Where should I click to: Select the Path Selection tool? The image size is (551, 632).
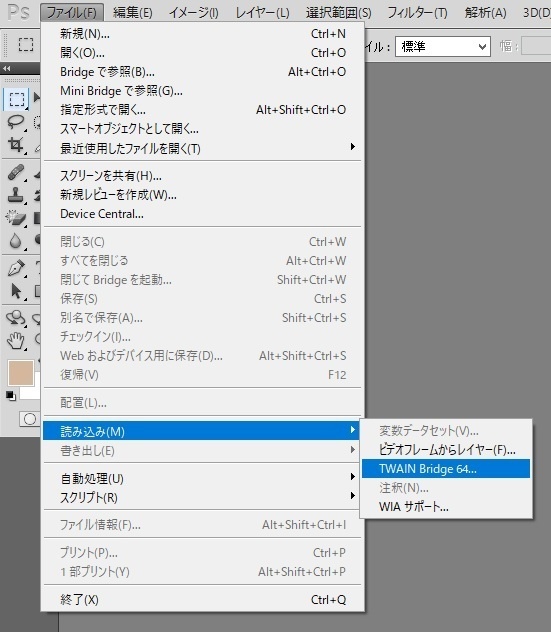click(x=16, y=291)
